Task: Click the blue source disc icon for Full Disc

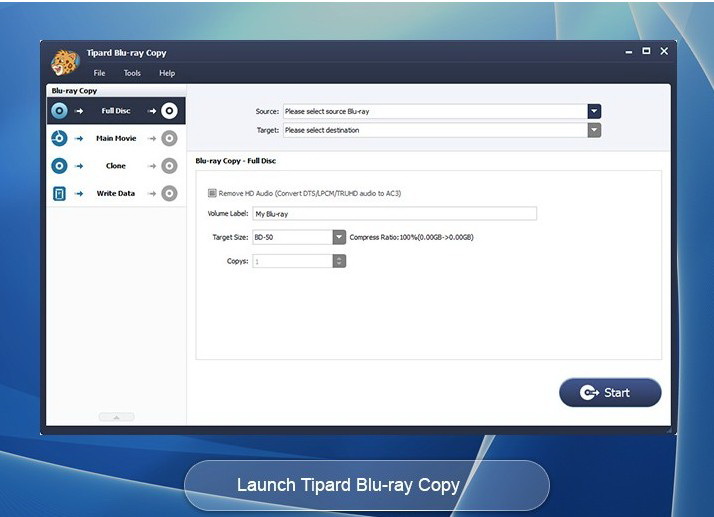Action: pos(59,111)
